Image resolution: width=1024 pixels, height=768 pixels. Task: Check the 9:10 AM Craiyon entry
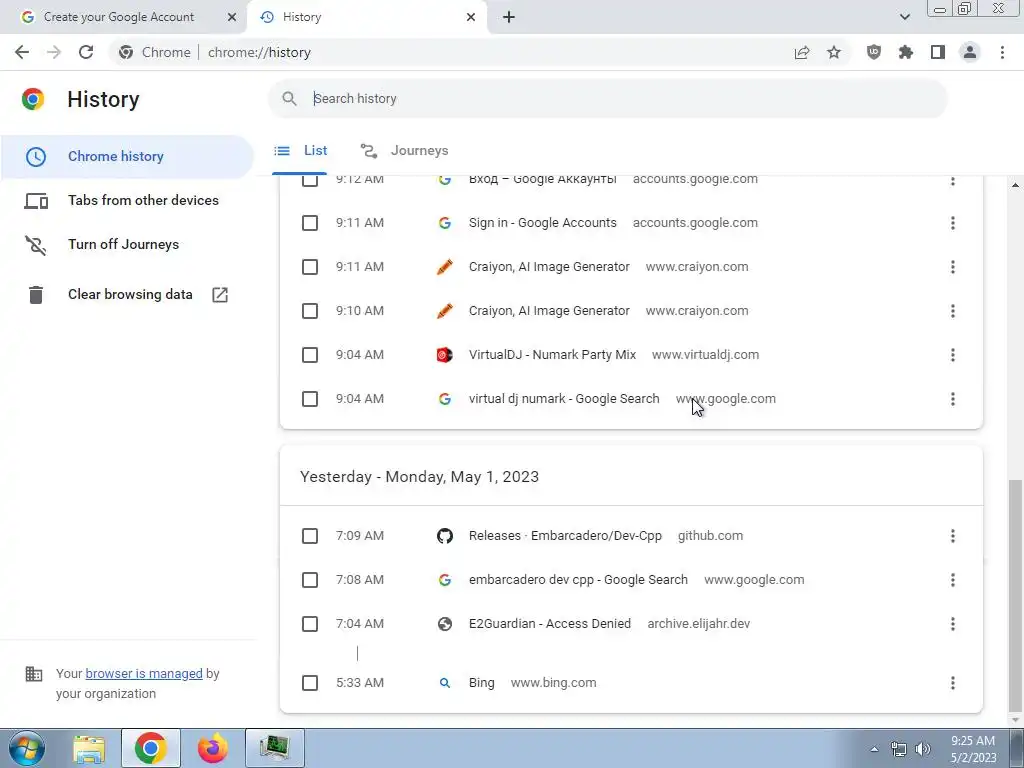[310, 311]
